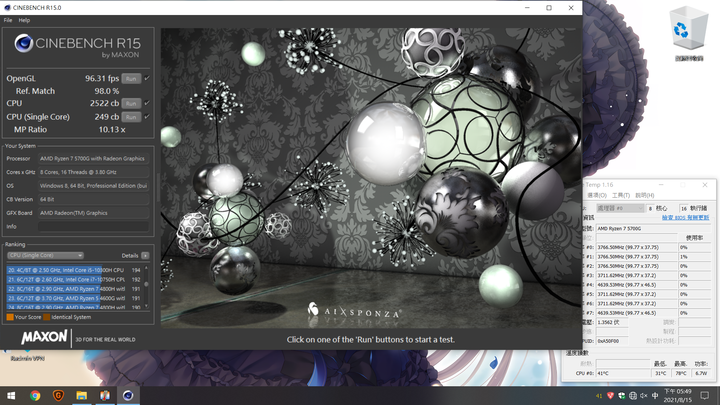Click ranking list scrollbar up arrow
Viewport: 720px width, 405px height.
coord(146,268)
